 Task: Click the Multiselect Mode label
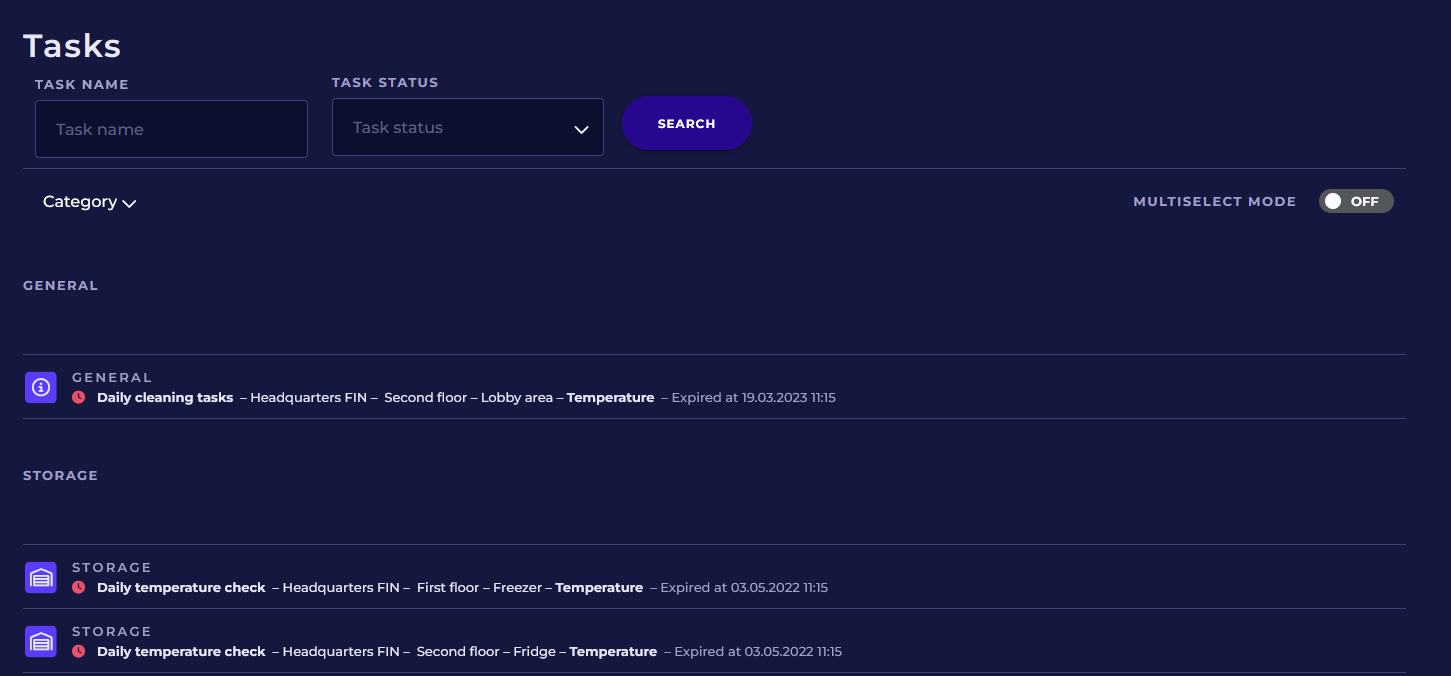click(1214, 202)
